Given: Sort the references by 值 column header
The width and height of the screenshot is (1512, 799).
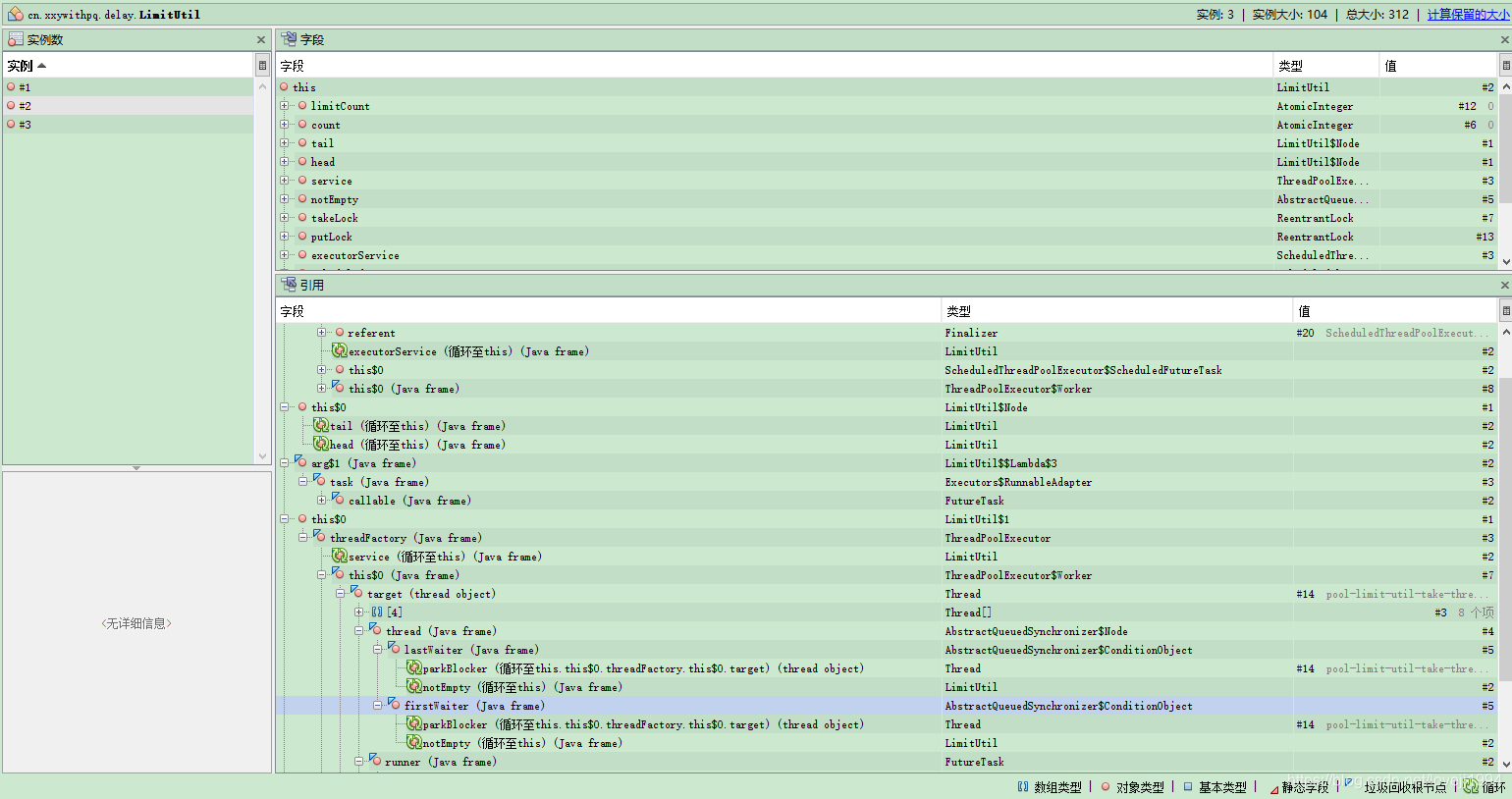Looking at the screenshot, I should point(1395,311).
